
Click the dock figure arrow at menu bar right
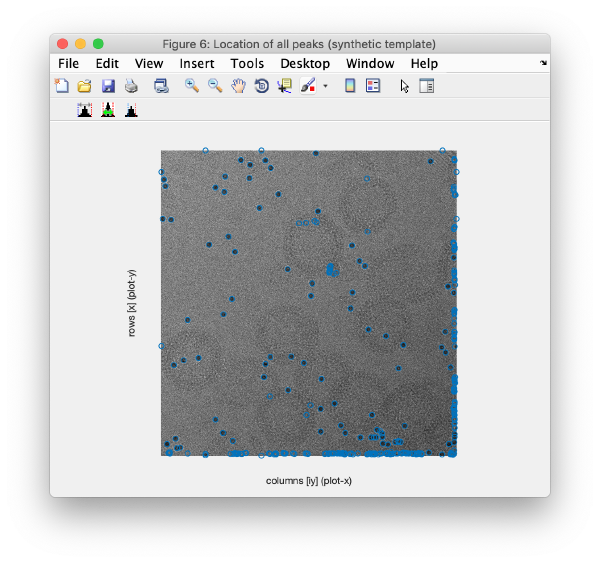pyautogui.click(x=543, y=63)
